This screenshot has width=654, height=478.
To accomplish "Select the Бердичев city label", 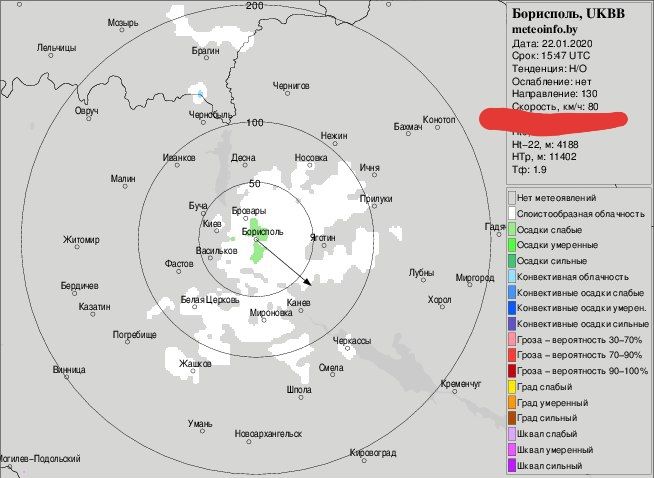I will [79, 286].
